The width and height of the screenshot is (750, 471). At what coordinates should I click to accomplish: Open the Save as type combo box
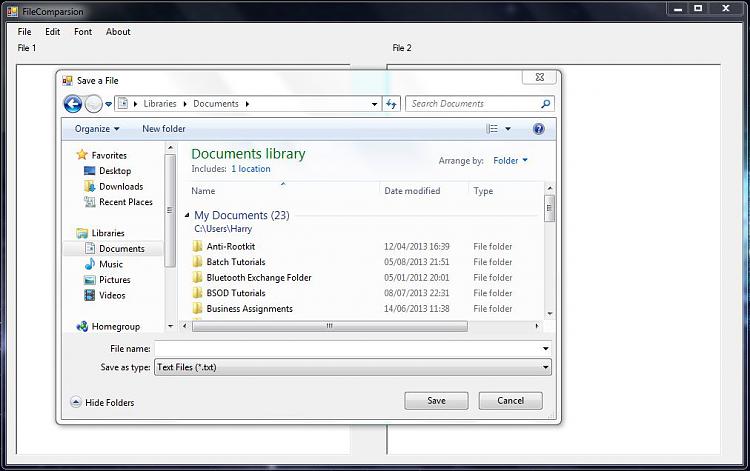[353, 367]
